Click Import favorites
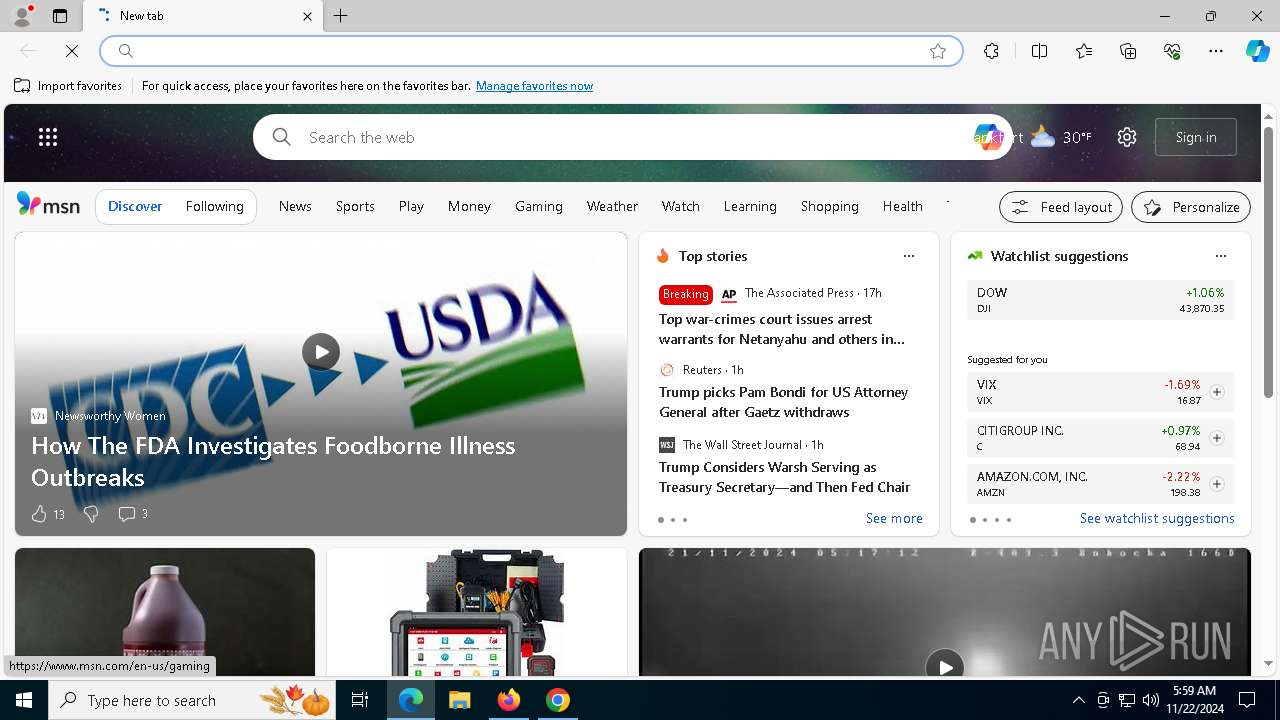Viewport: 1280px width, 720px height. (68, 86)
